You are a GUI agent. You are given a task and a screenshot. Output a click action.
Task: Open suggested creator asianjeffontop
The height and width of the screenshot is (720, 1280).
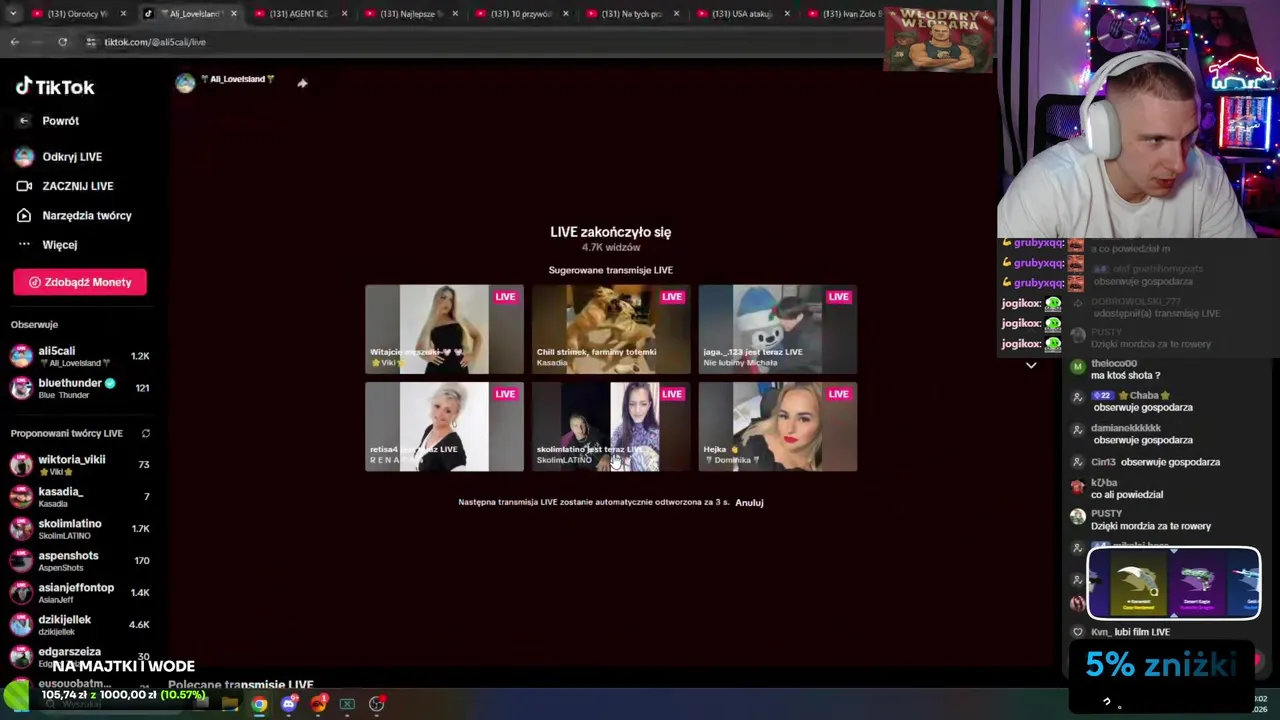(80, 592)
